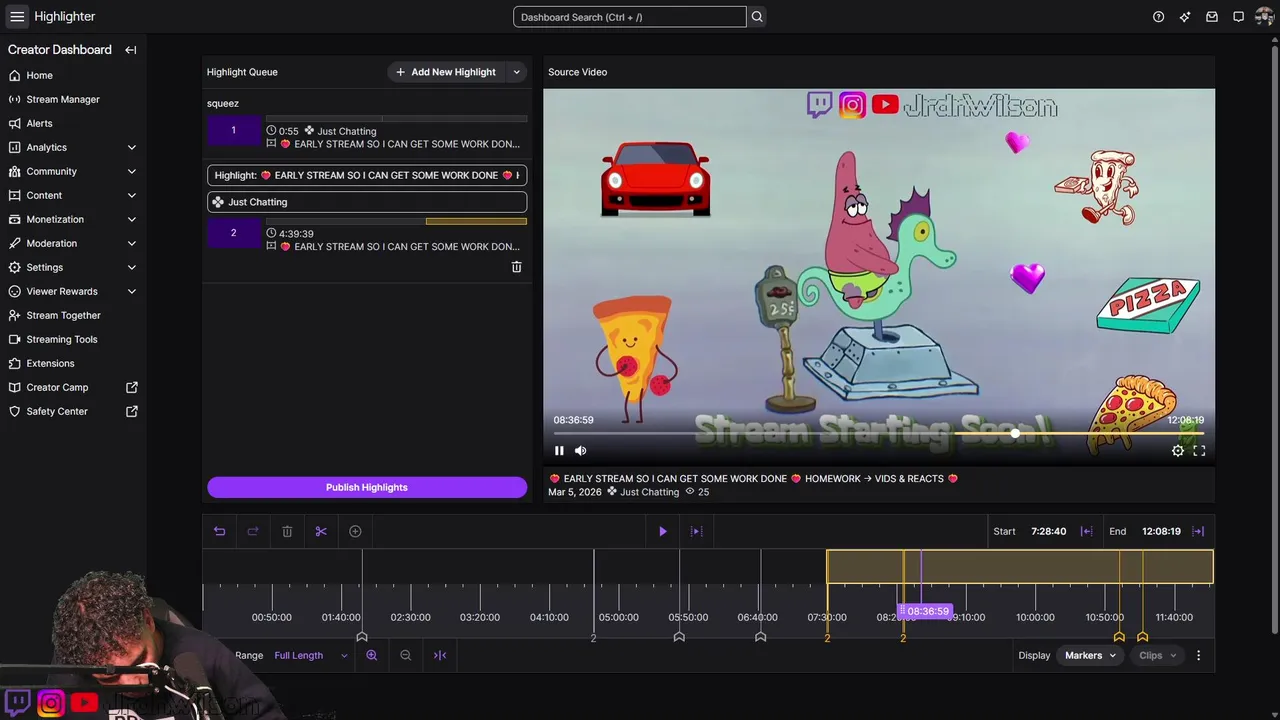Viewport: 1280px width, 720px height.
Task: Click the Add New Highlight button
Action: click(x=446, y=72)
